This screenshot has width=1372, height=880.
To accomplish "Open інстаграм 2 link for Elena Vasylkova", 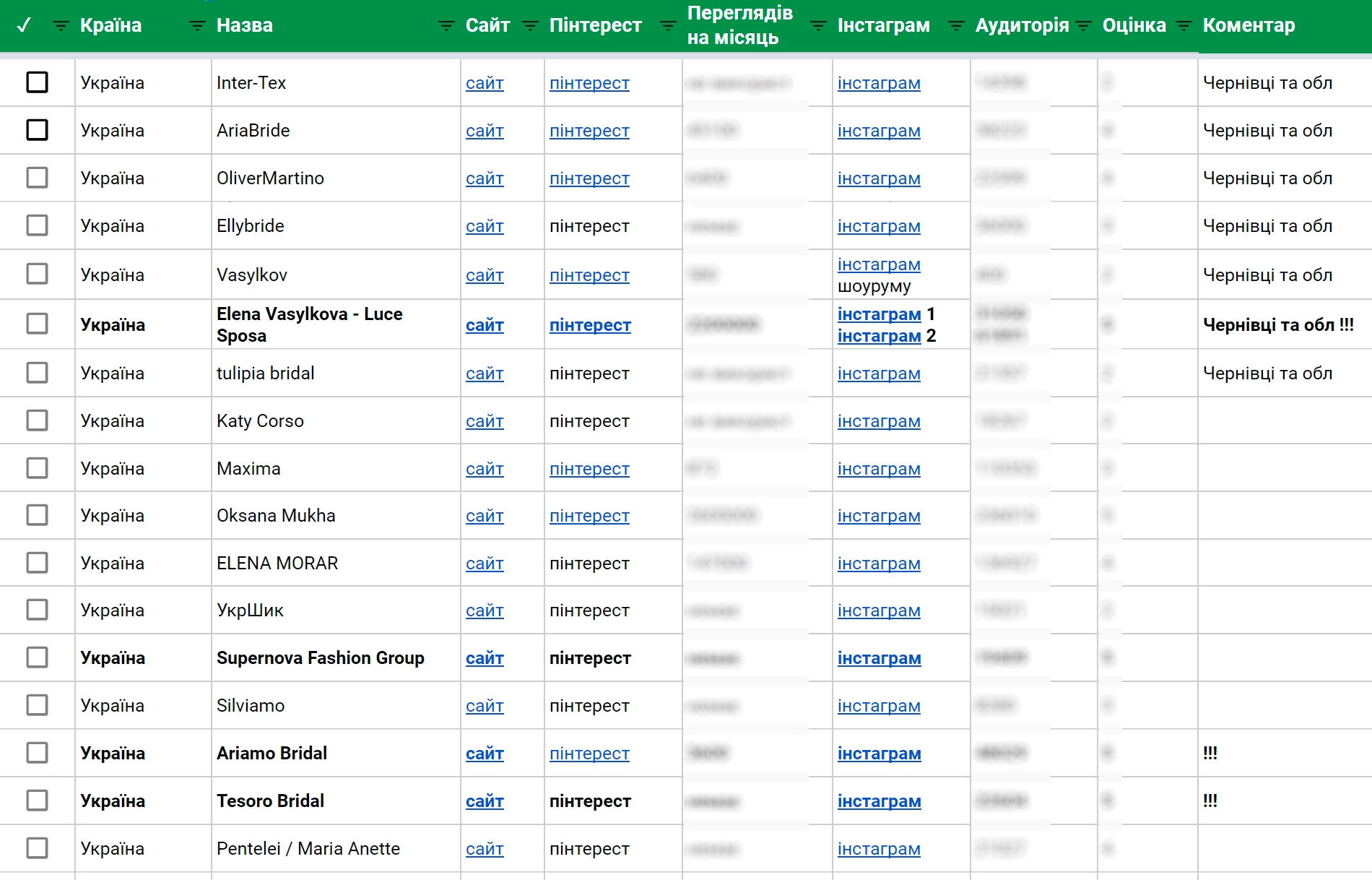I will pyautogui.click(x=880, y=336).
